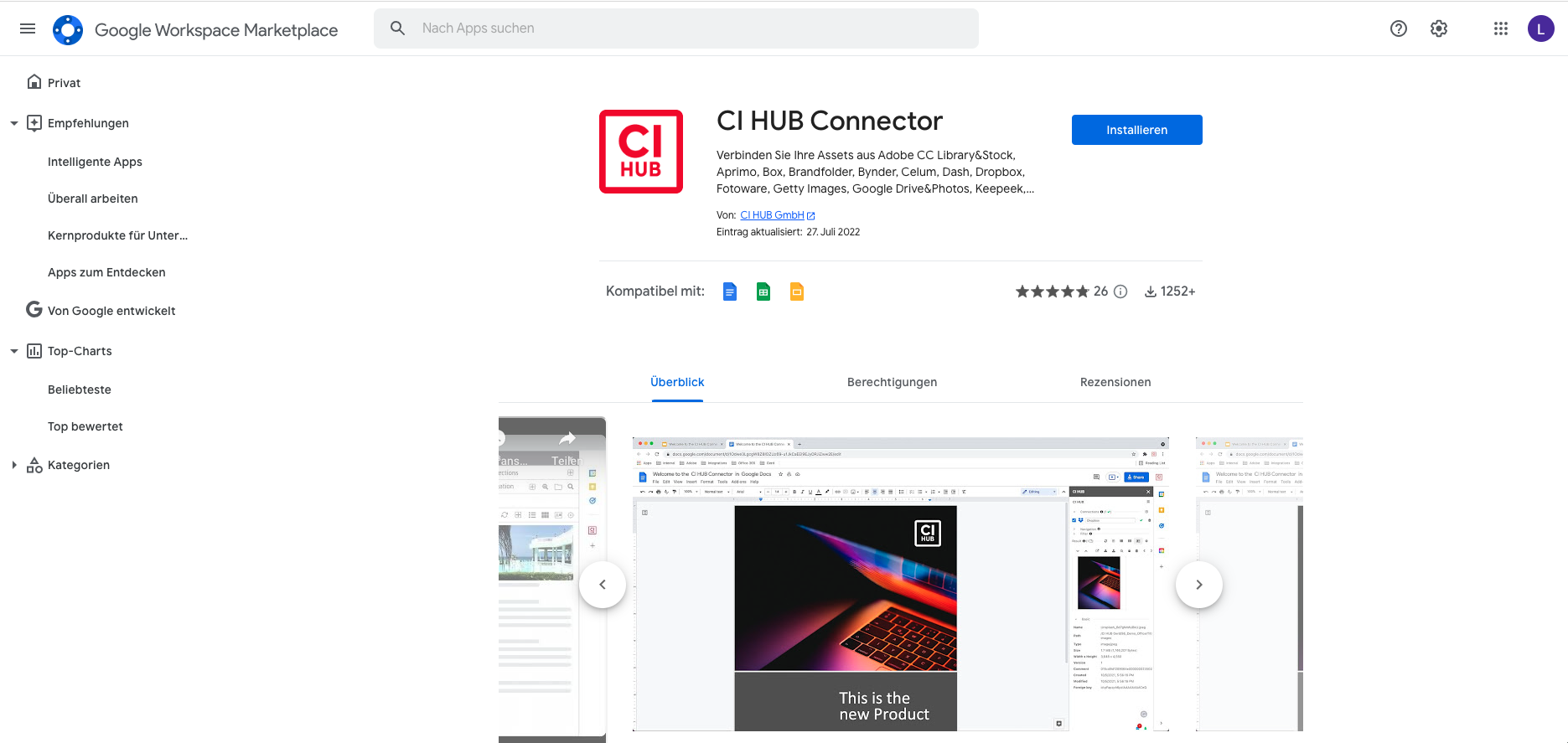Open Überall arbeiten in sidebar
1568x743 pixels.
(x=93, y=199)
